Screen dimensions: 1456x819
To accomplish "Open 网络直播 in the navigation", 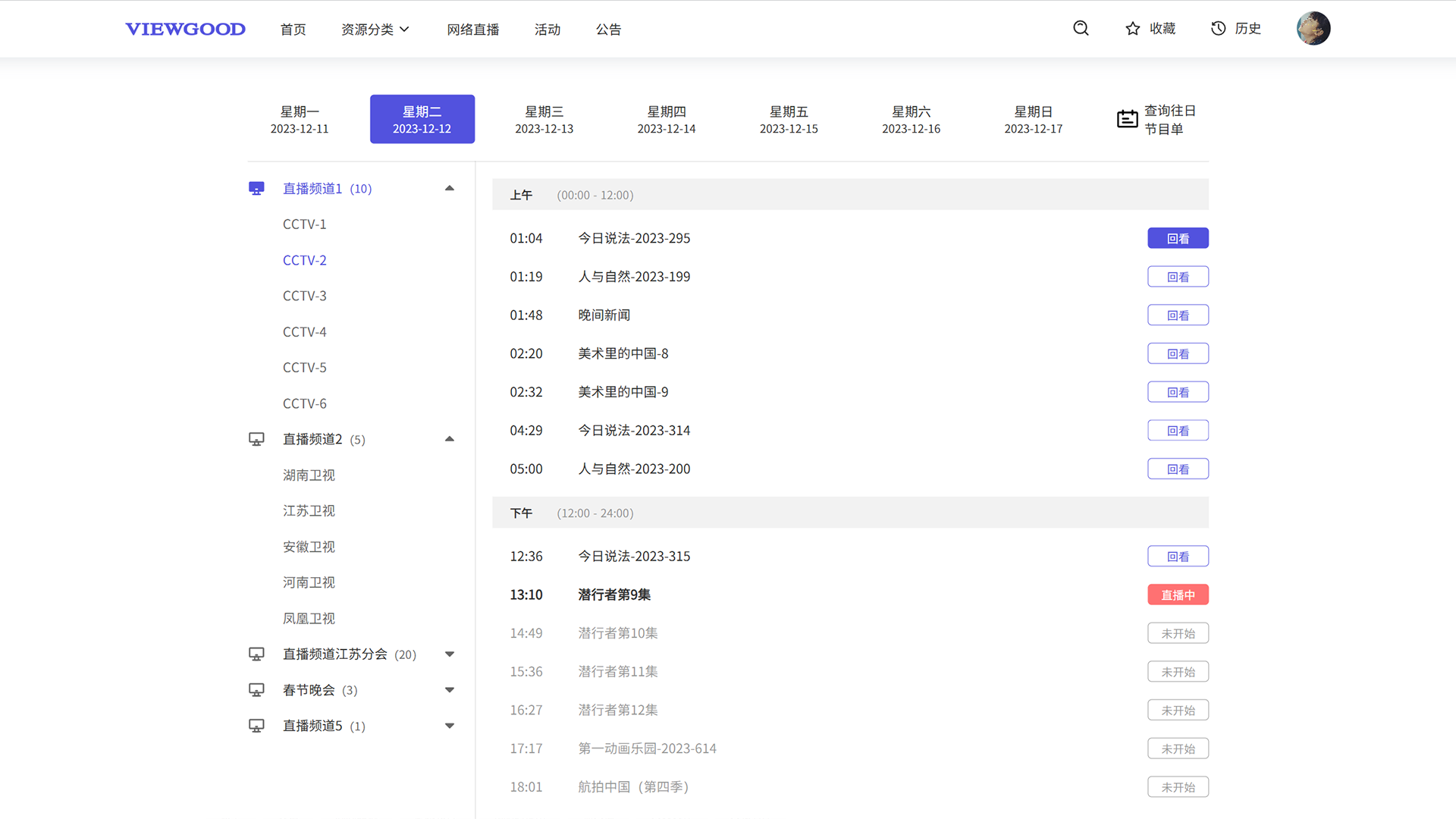I will (x=472, y=29).
